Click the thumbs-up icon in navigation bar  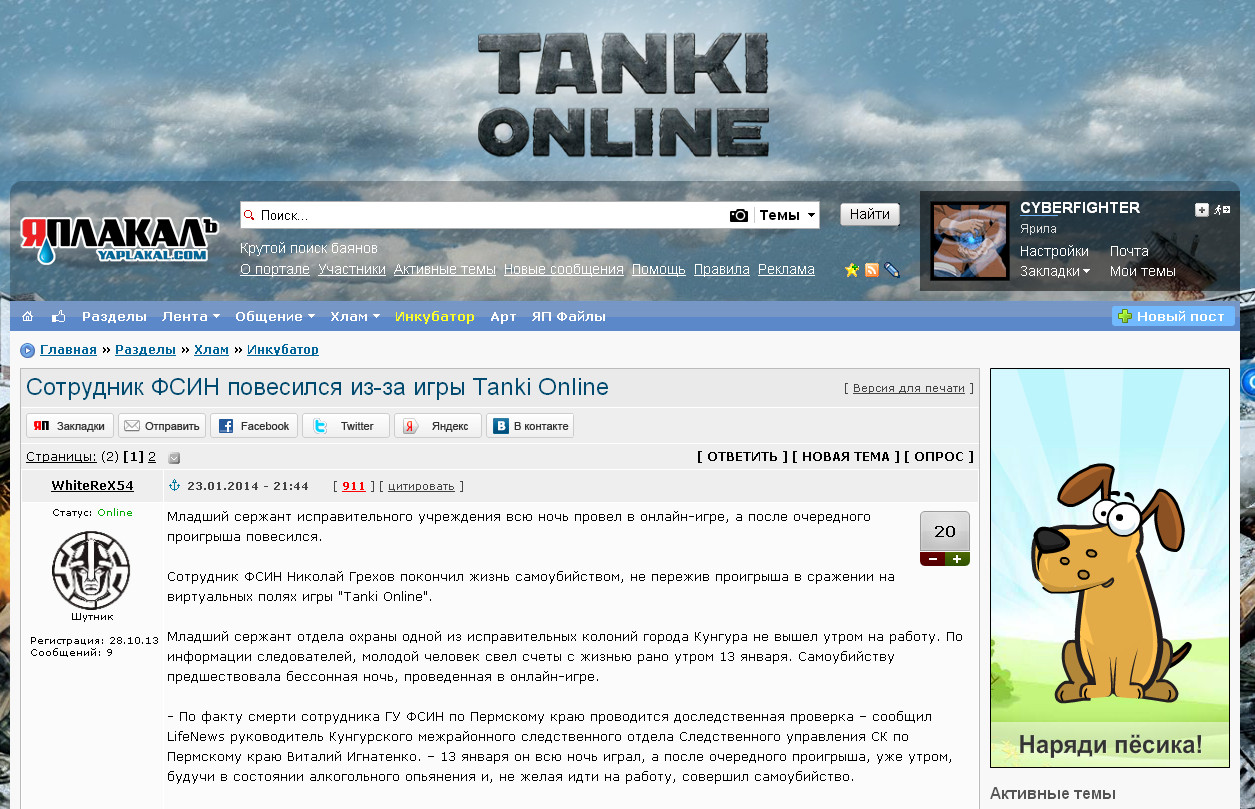tap(58, 316)
